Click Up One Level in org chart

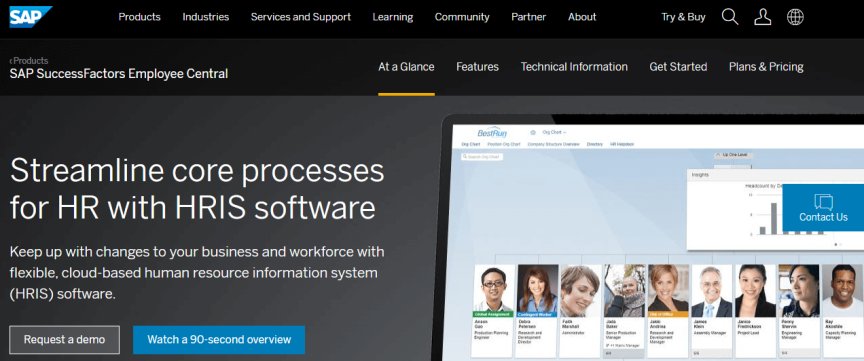click(x=733, y=155)
